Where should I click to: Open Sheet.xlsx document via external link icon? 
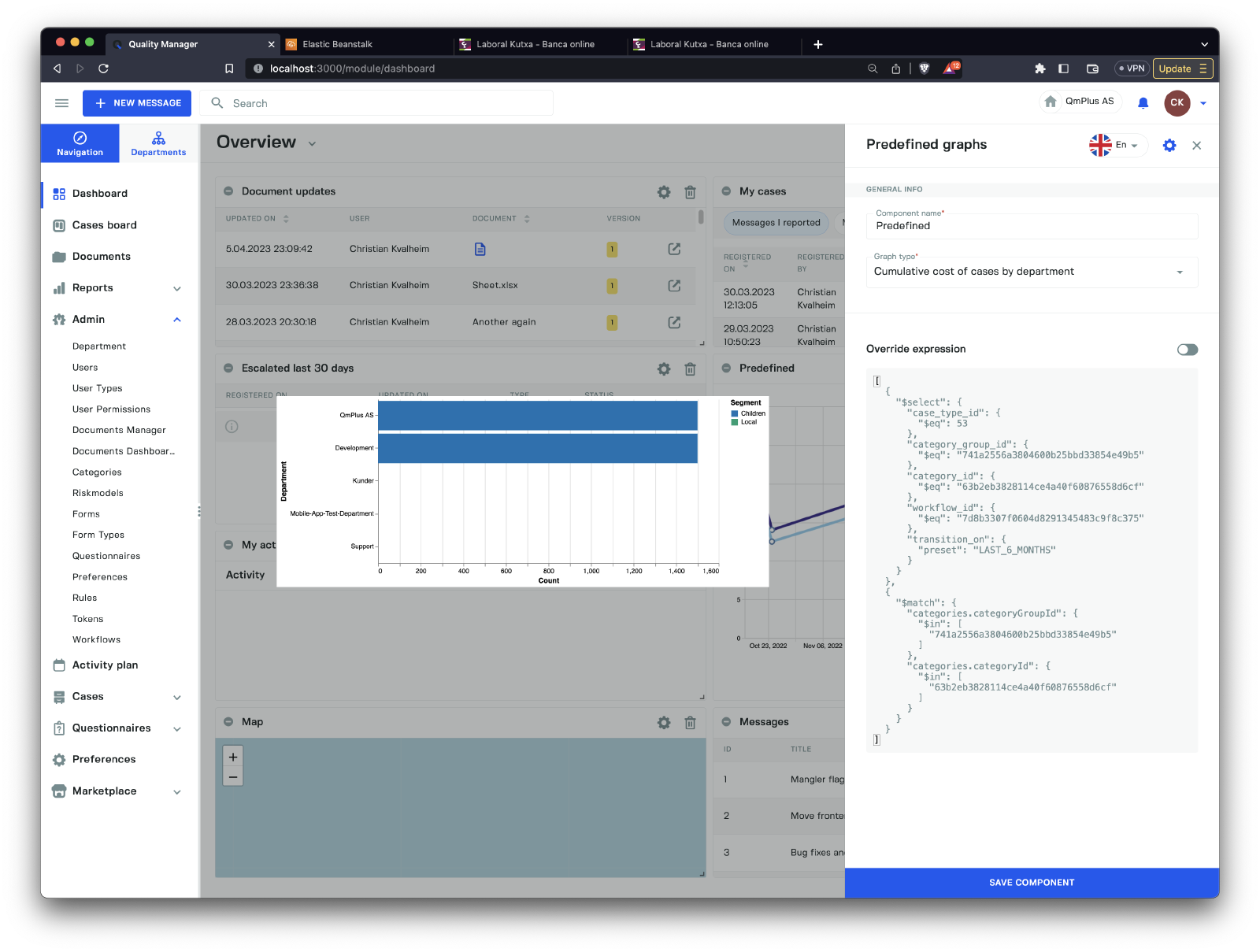674,286
